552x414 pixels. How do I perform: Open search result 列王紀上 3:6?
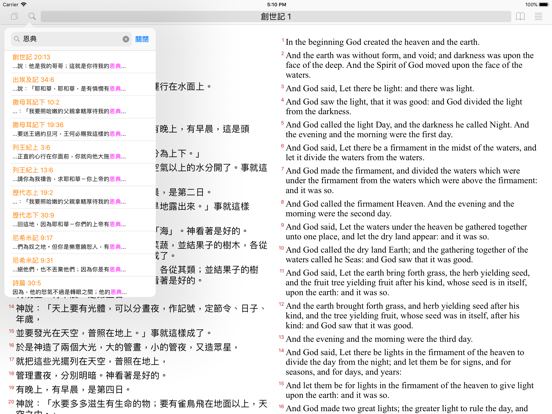pos(80,152)
